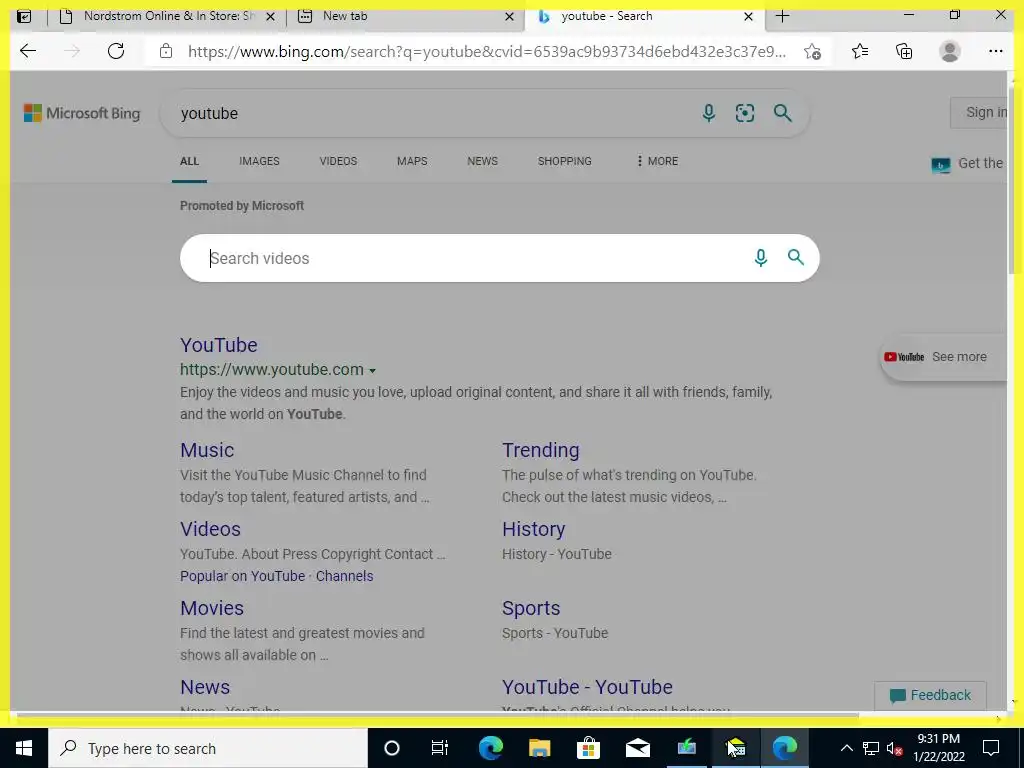Viewport: 1024px width, 768px height.
Task: Open Cortana from the taskbar
Action: [x=391, y=748]
